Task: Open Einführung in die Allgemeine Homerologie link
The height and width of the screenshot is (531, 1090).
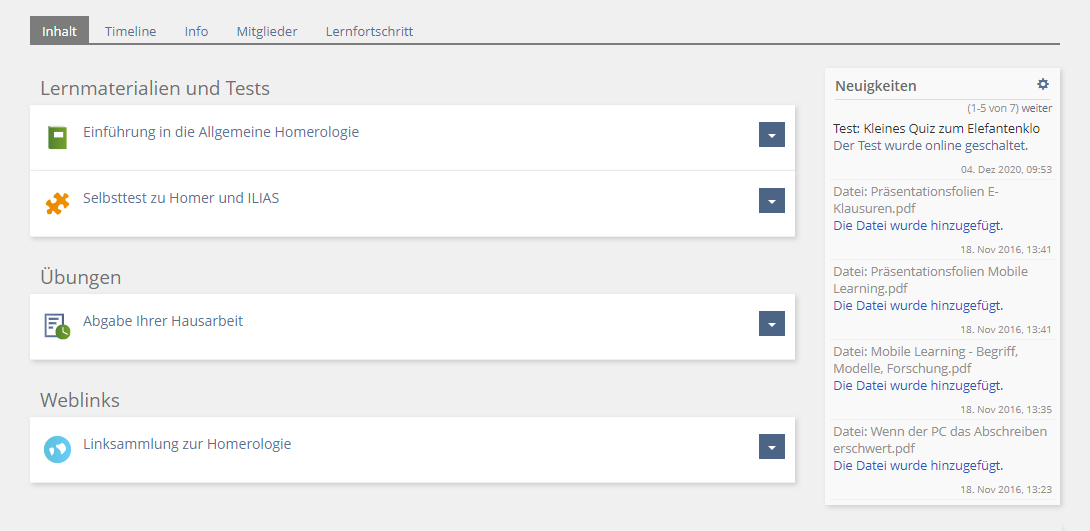Action: click(221, 132)
